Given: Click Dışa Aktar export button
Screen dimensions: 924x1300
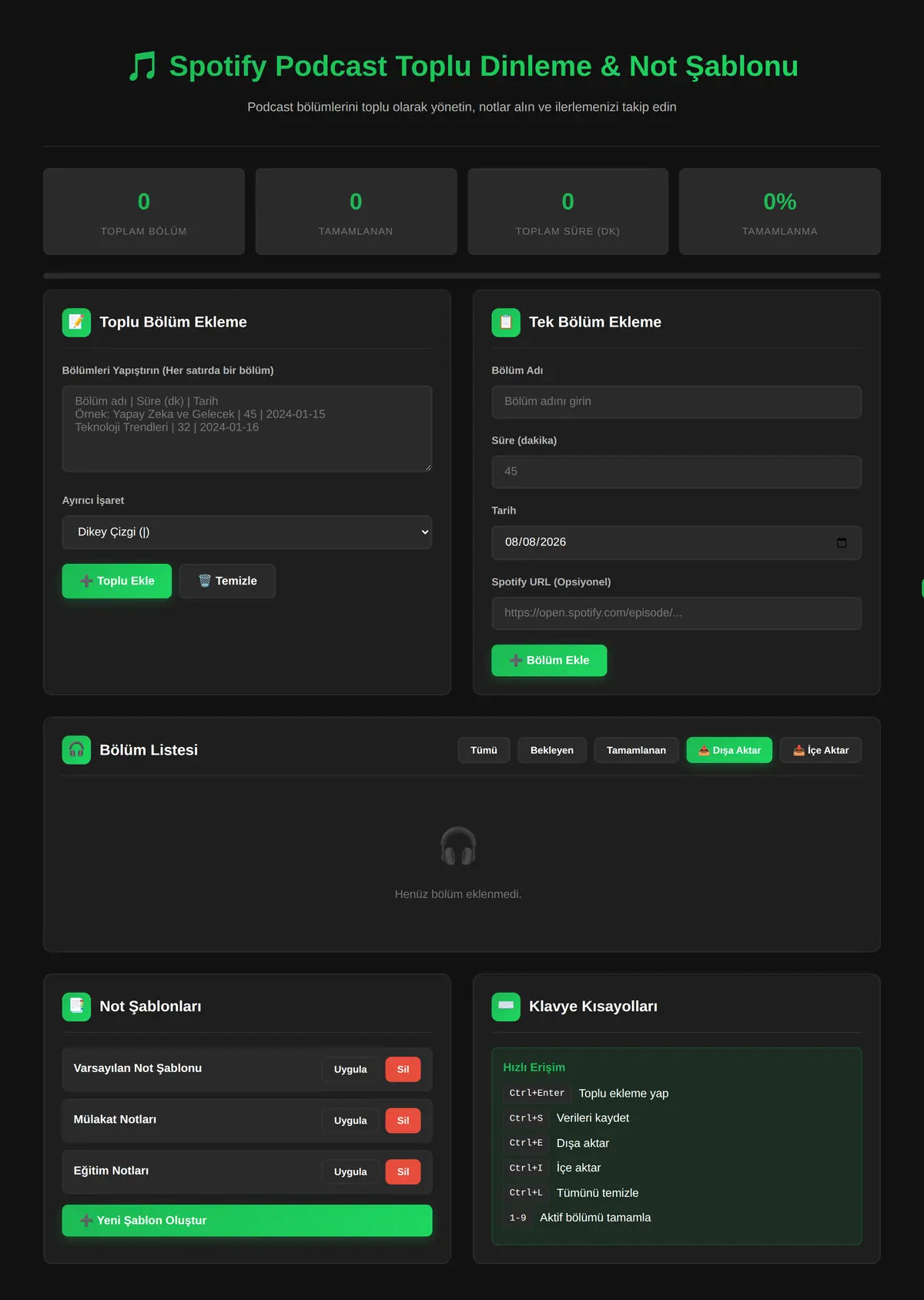Looking at the screenshot, I should tap(729, 750).
